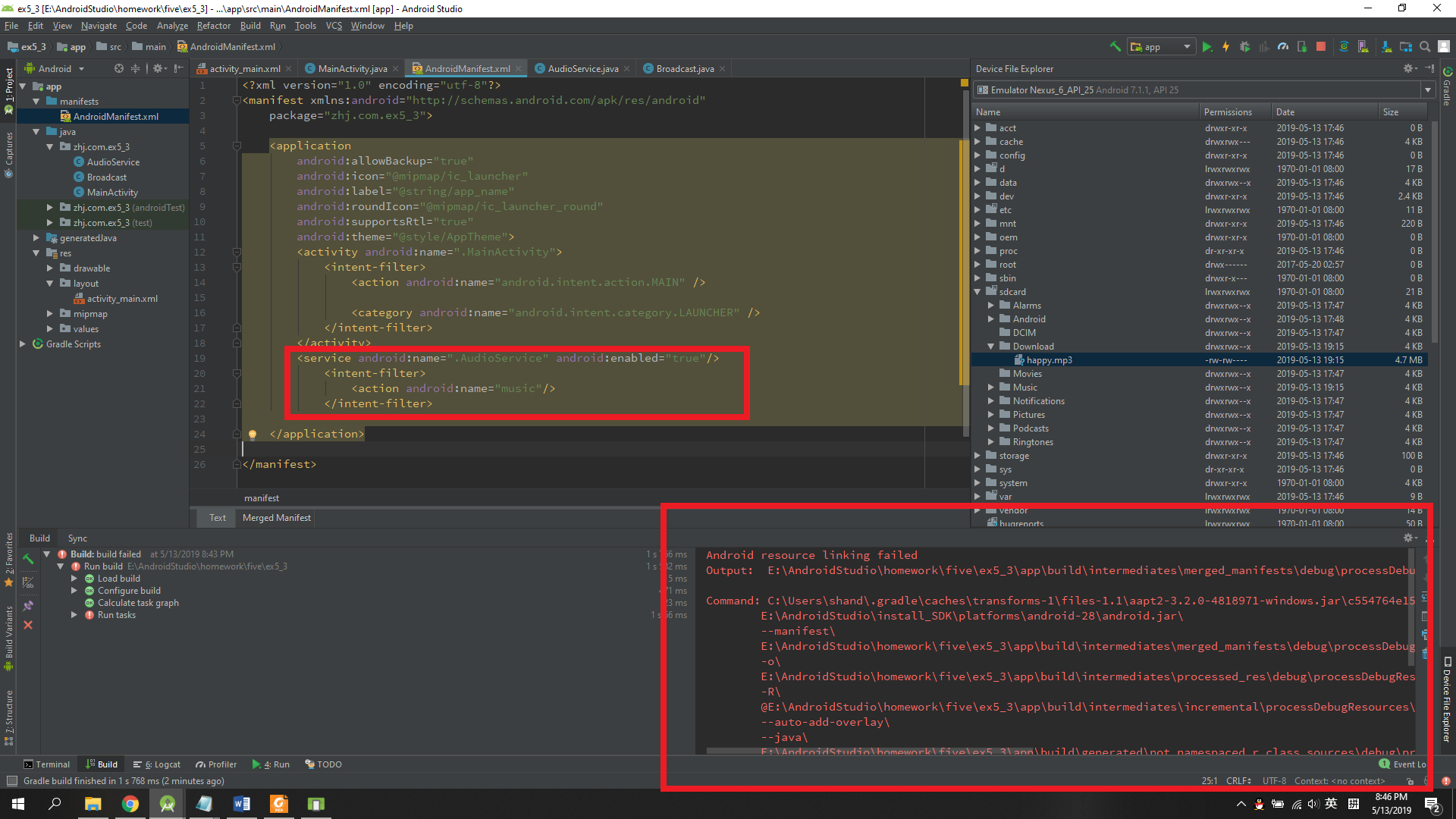The width and height of the screenshot is (1456, 819).
Task: Click the Make Project hammer icon
Action: [x=1115, y=47]
